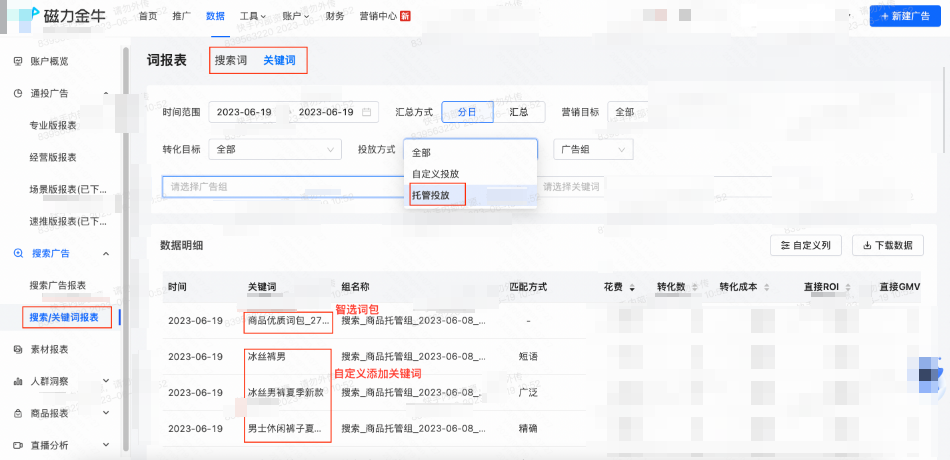Click the start date 2023-06-19 field
950x460 pixels.
244,112
